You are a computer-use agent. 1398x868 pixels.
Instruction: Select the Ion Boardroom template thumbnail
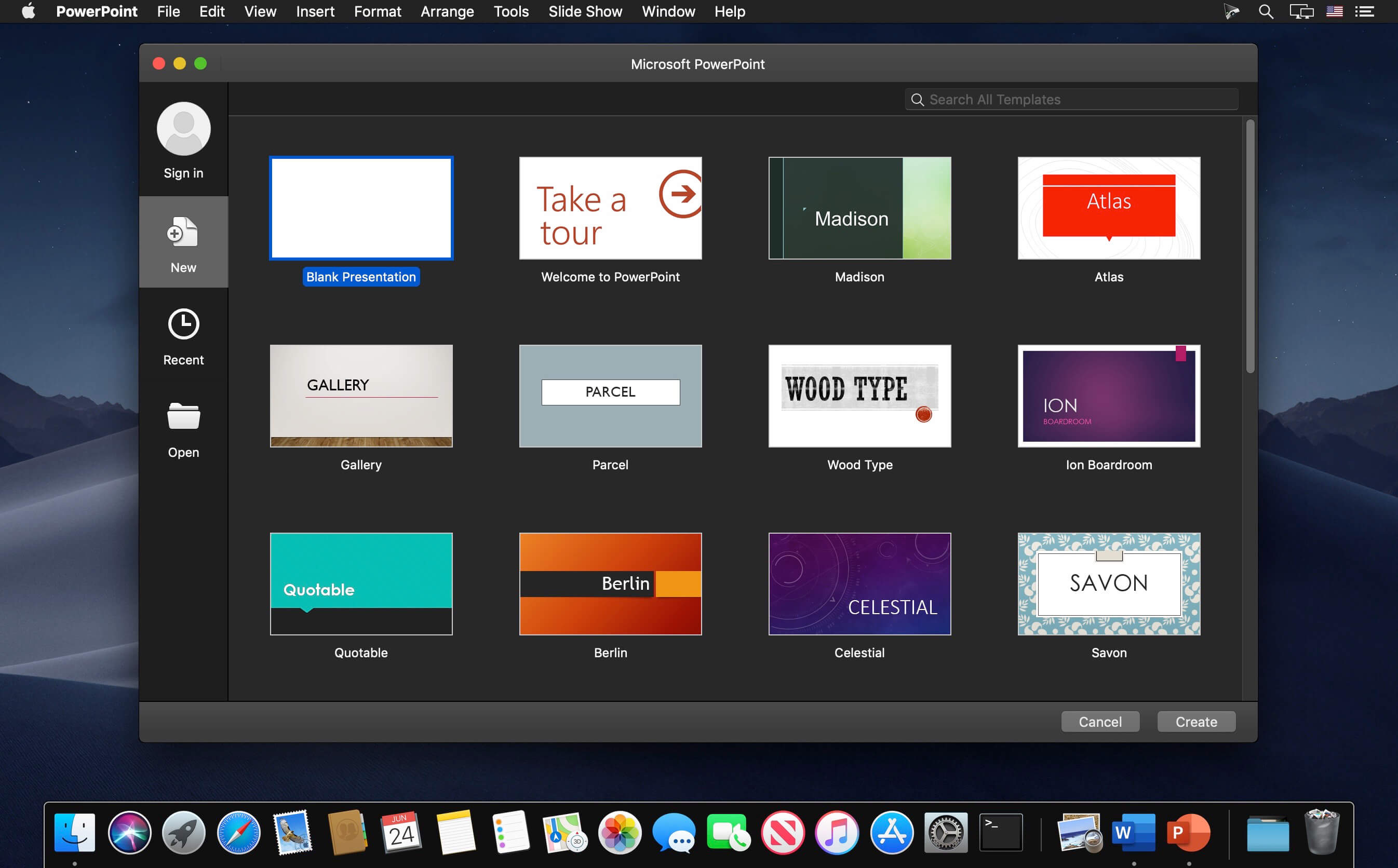click(1108, 396)
